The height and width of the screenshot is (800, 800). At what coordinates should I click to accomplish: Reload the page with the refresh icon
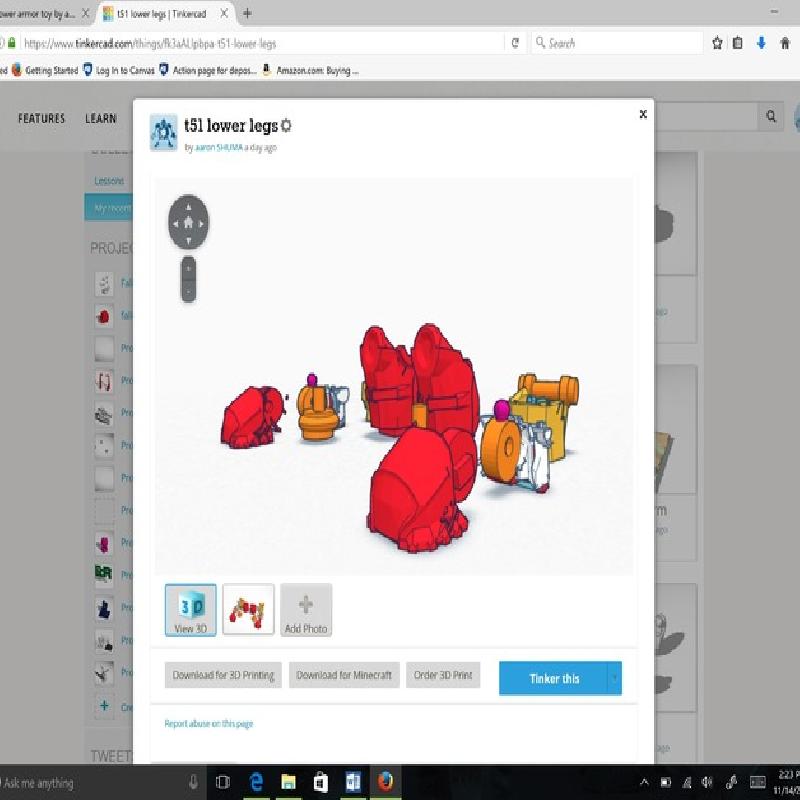515,43
